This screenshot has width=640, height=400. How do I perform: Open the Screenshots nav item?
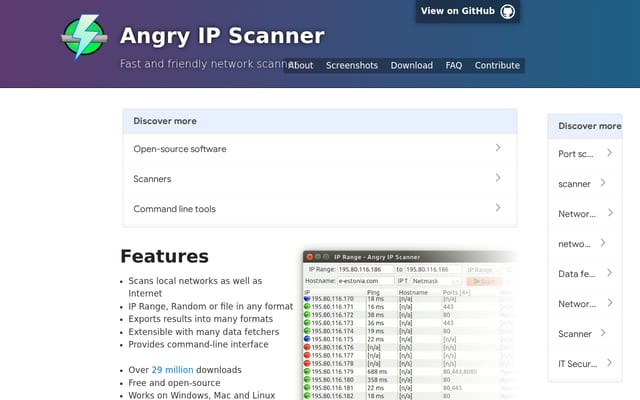pos(352,65)
